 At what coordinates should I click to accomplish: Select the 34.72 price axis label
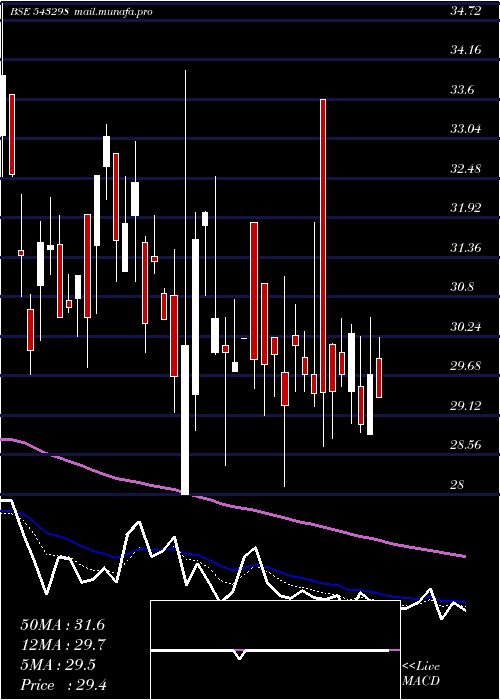466,11
